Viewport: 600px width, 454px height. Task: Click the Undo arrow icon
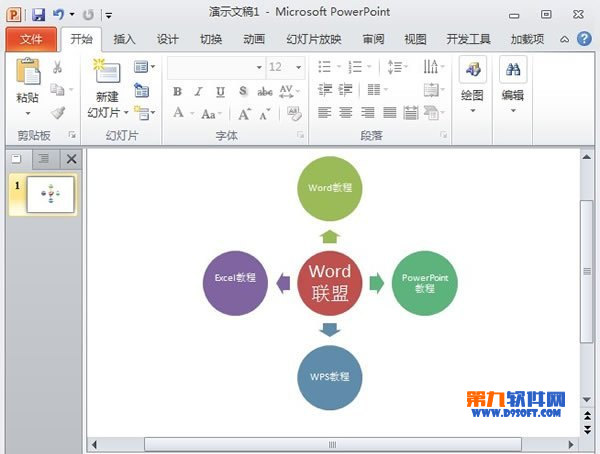coord(59,14)
